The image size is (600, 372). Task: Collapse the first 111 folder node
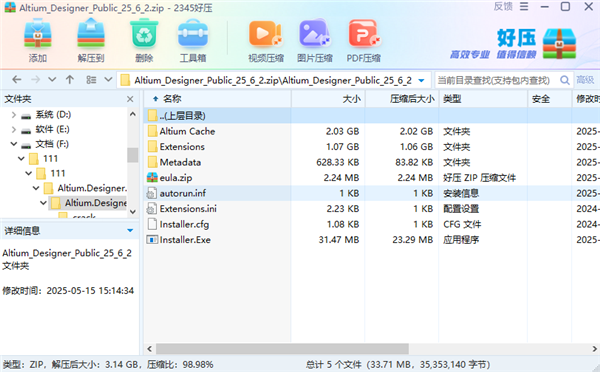click(x=21, y=158)
